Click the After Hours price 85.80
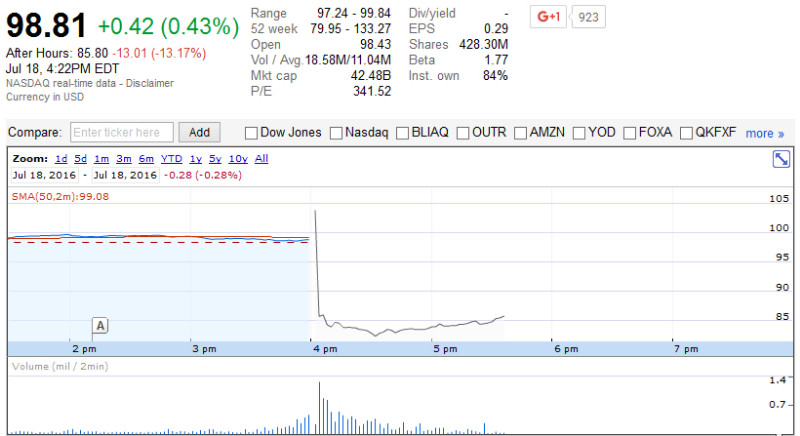 (92, 53)
